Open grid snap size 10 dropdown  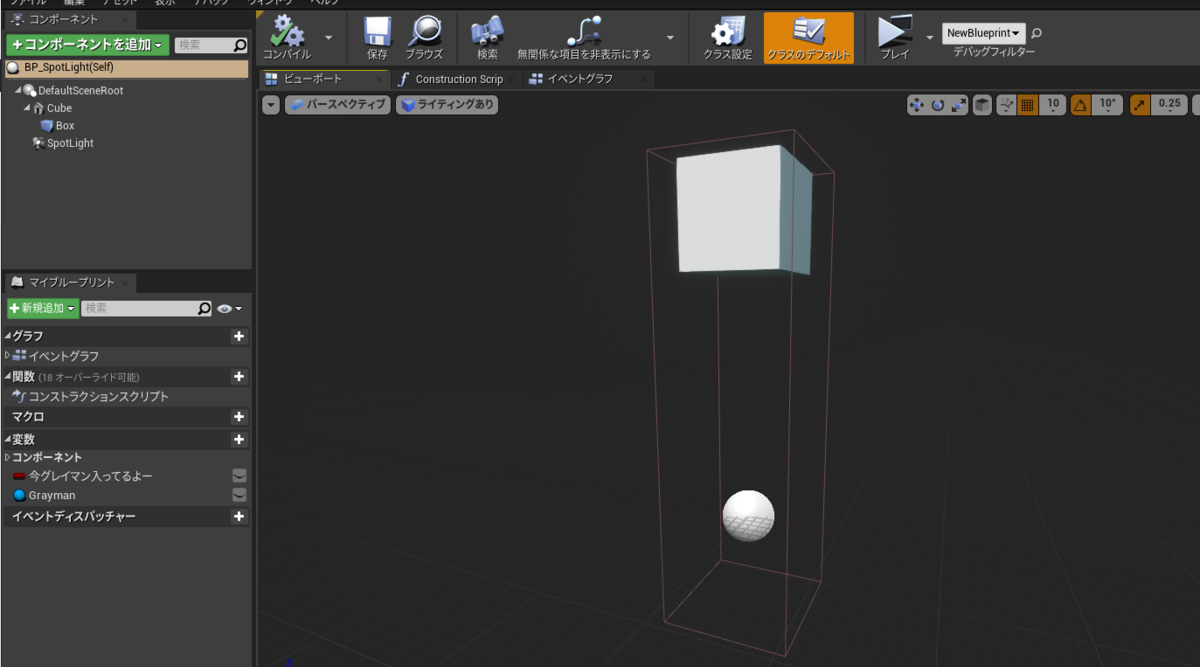[1052, 105]
